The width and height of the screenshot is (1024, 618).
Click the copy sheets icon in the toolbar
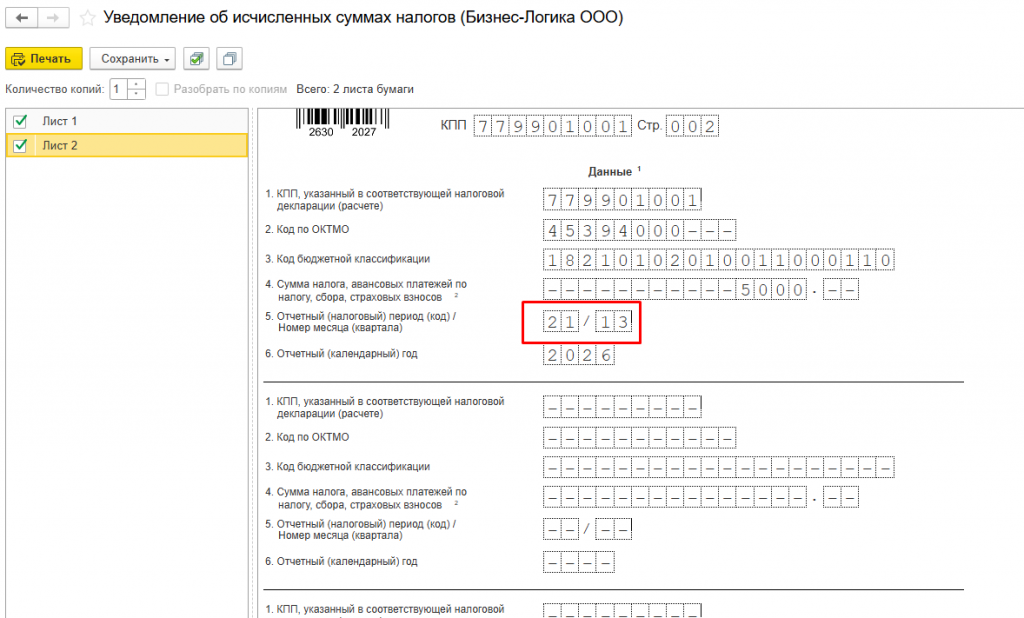click(x=229, y=59)
